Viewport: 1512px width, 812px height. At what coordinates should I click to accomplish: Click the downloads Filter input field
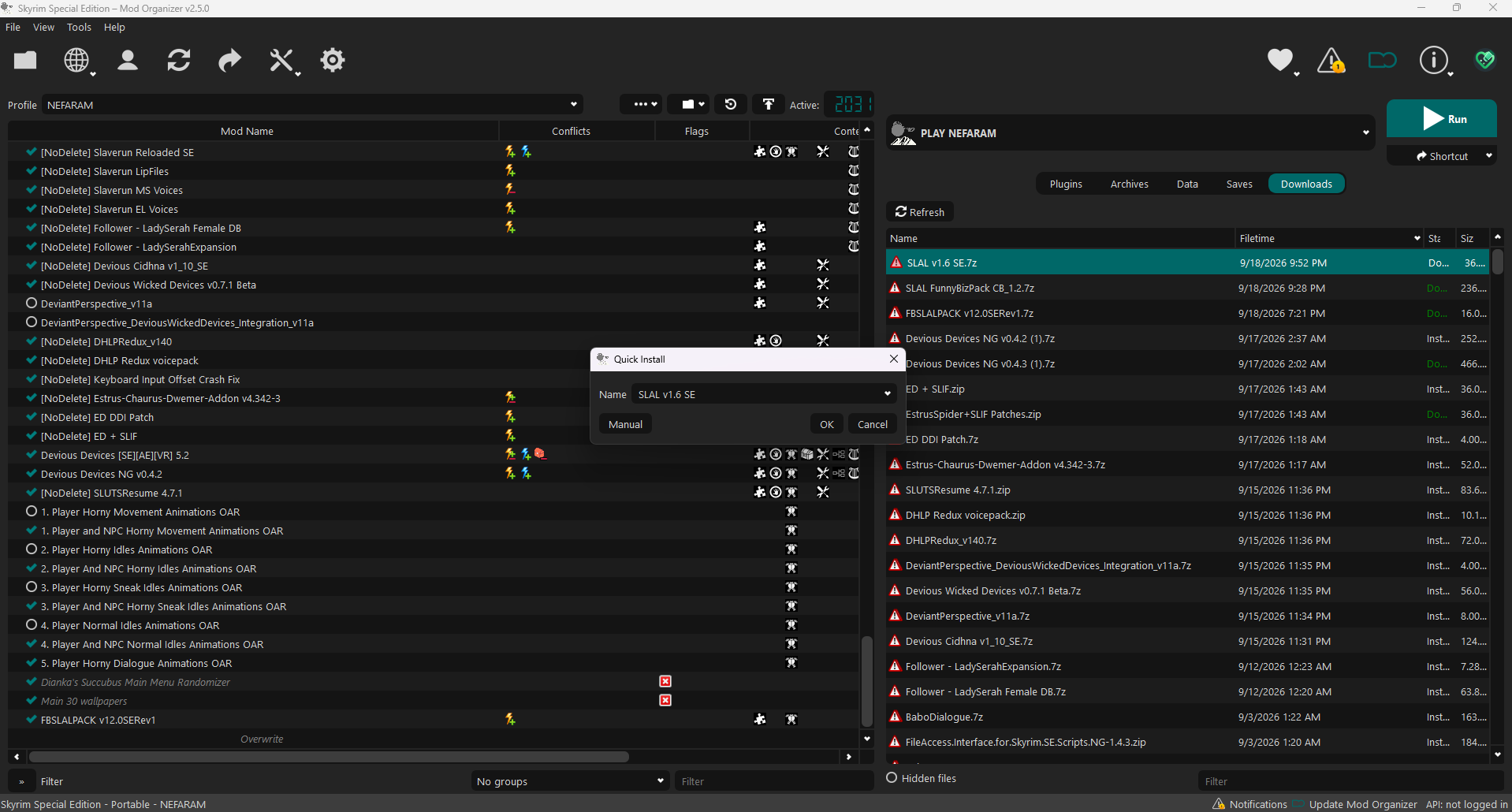click(1350, 781)
